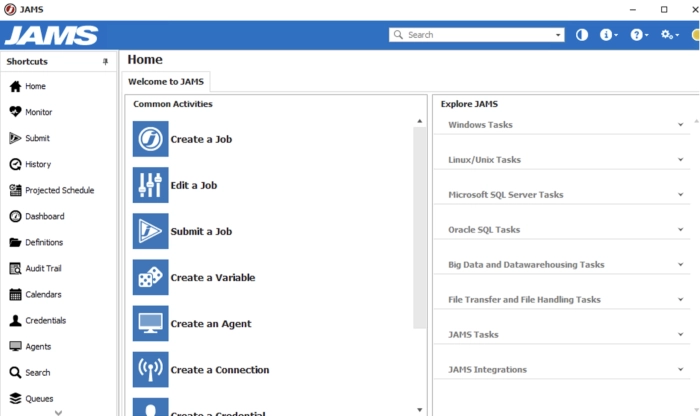Image resolution: width=700 pixels, height=416 pixels.
Task: Click inside the Search input field
Action: (x=475, y=35)
